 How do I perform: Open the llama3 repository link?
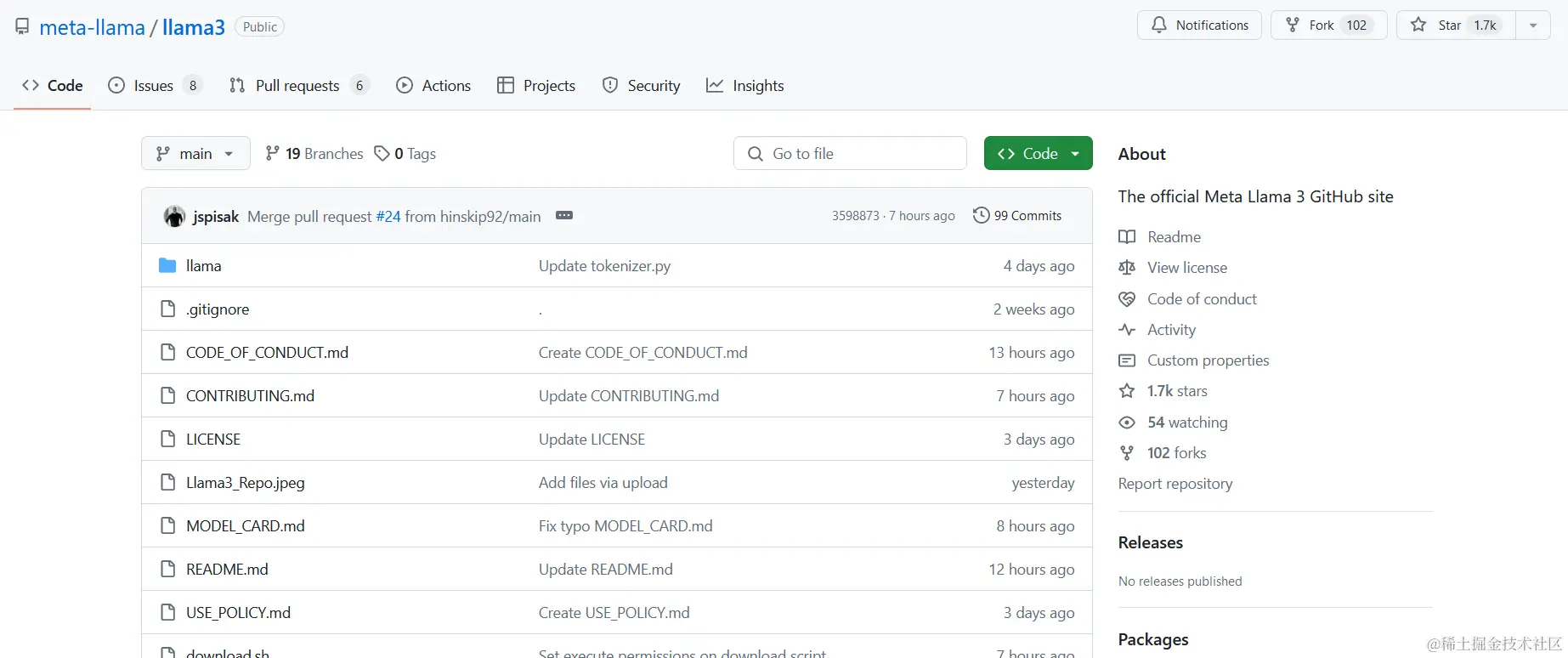point(194,27)
